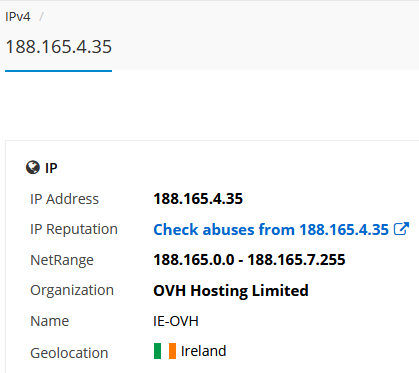Click the Ireland flag icon
The image size is (419, 373).
pos(165,351)
